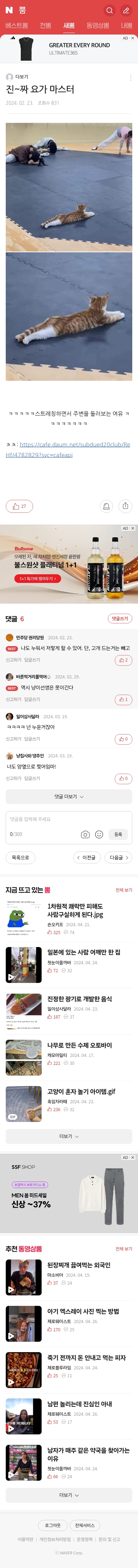The width and height of the screenshot is (138, 1568).
Task: Switch to the 베스트뿜 tab
Action: coord(16,25)
